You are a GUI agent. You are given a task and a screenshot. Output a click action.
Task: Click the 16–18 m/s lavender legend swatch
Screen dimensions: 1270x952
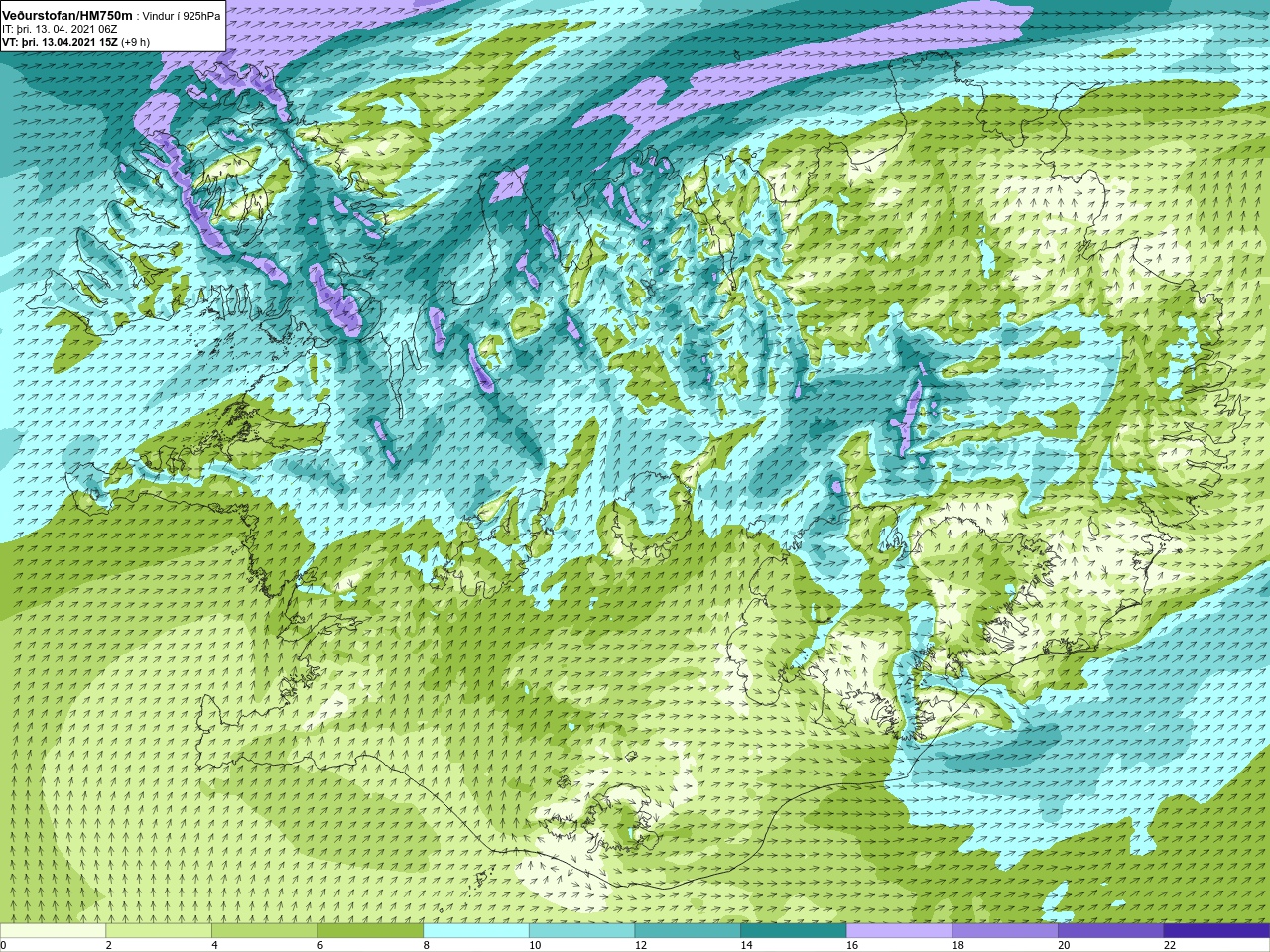point(899,930)
